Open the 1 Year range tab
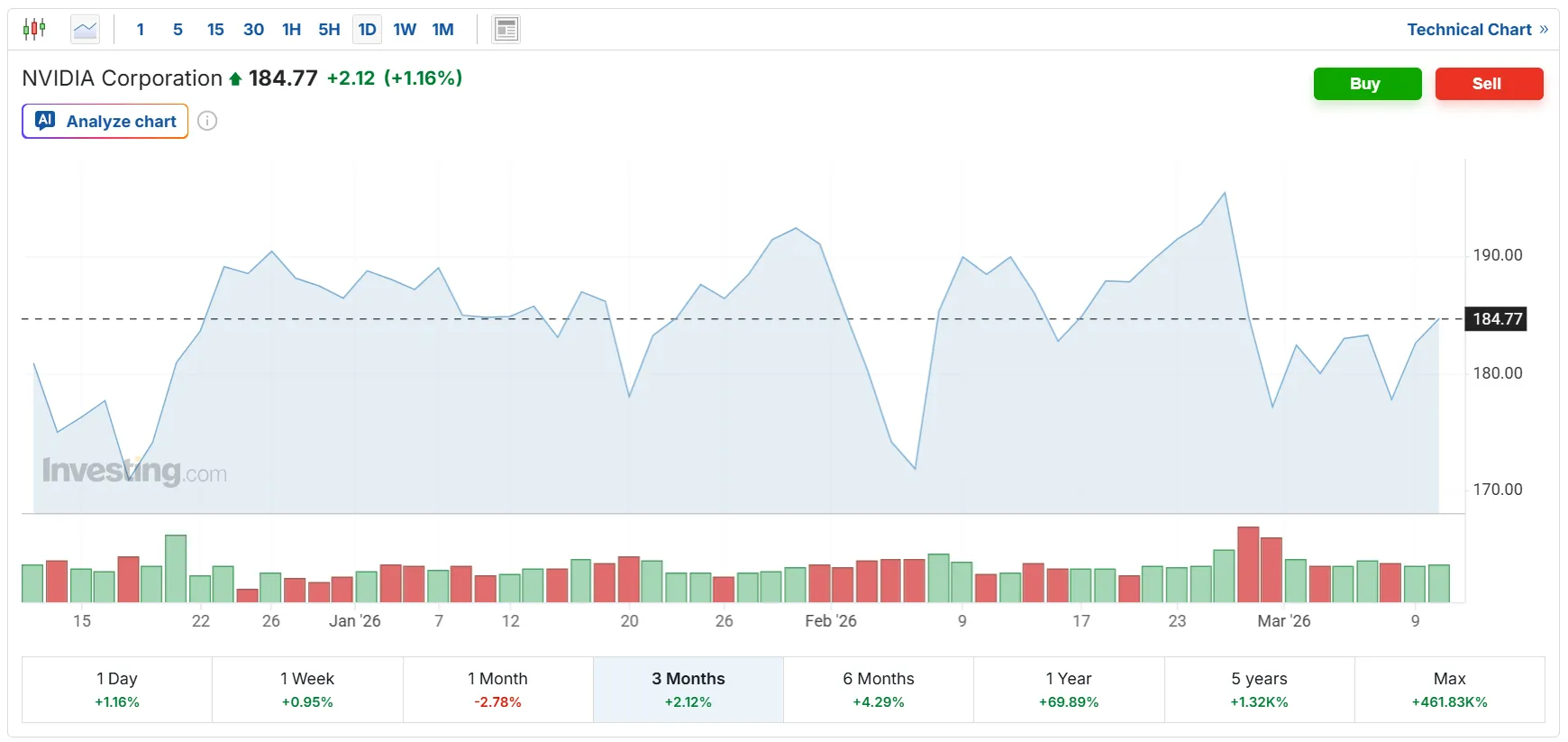Viewport: 1568px width, 742px height. pyautogui.click(x=1069, y=690)
